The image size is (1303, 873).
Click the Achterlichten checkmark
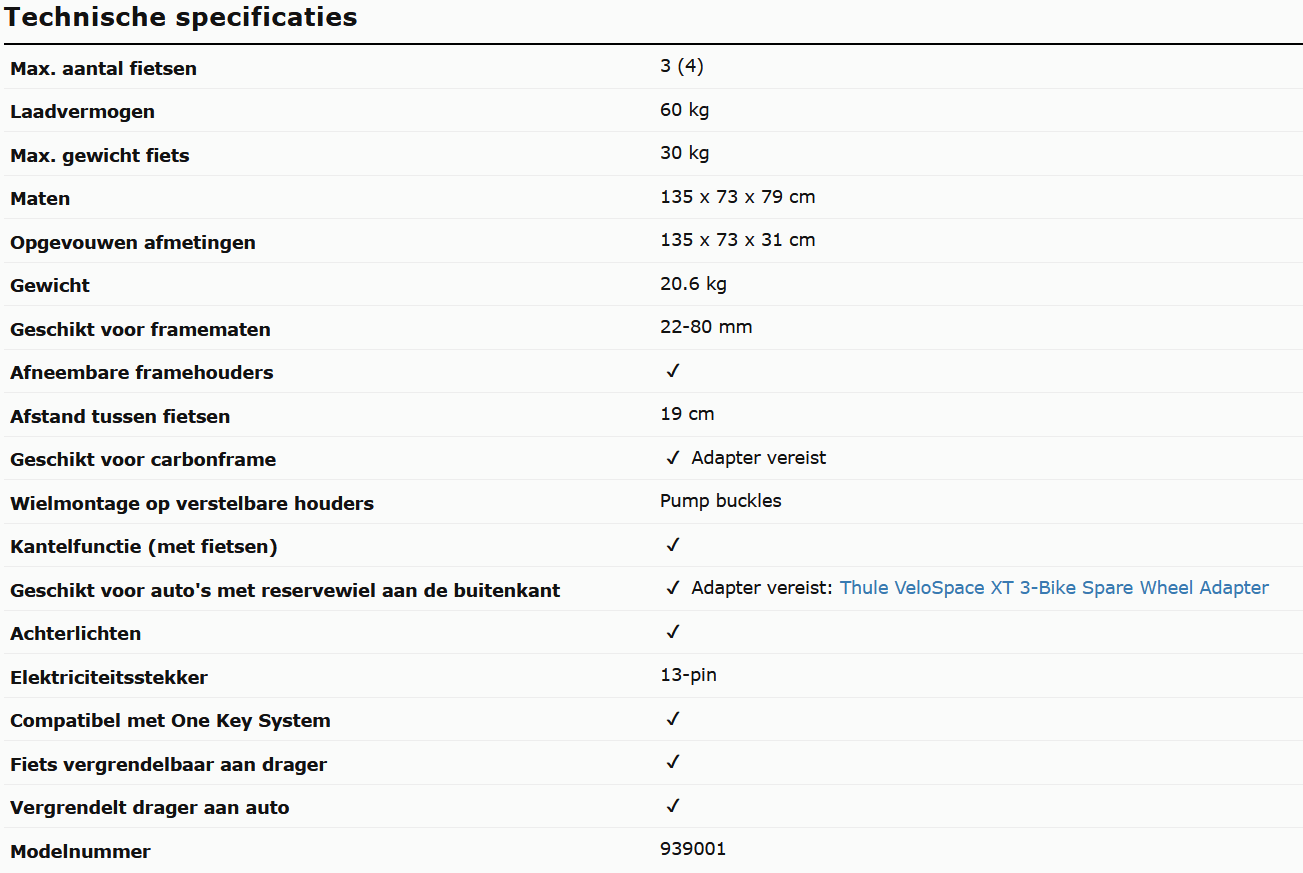coord(673,632)
